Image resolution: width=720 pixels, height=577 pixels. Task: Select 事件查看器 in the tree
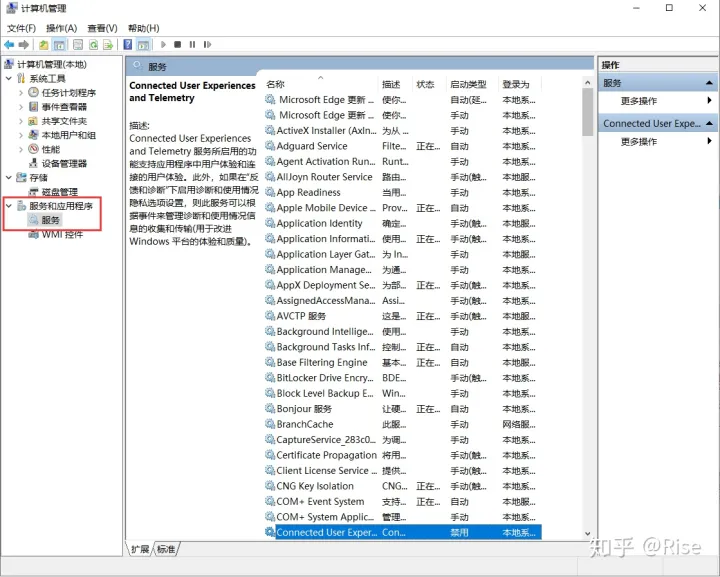(64, 107)
